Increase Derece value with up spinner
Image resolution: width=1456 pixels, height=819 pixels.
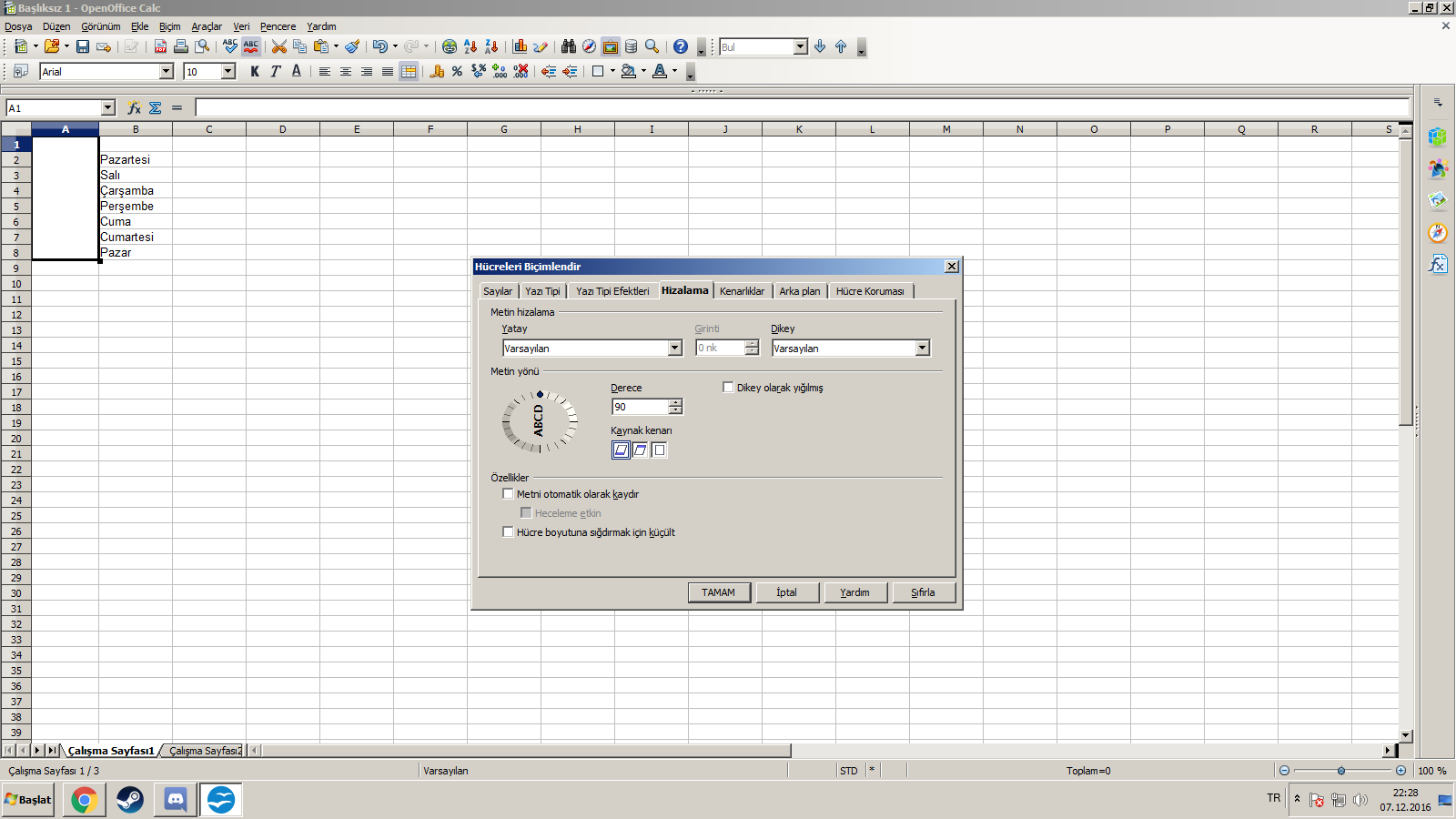[x=675, y=402]
